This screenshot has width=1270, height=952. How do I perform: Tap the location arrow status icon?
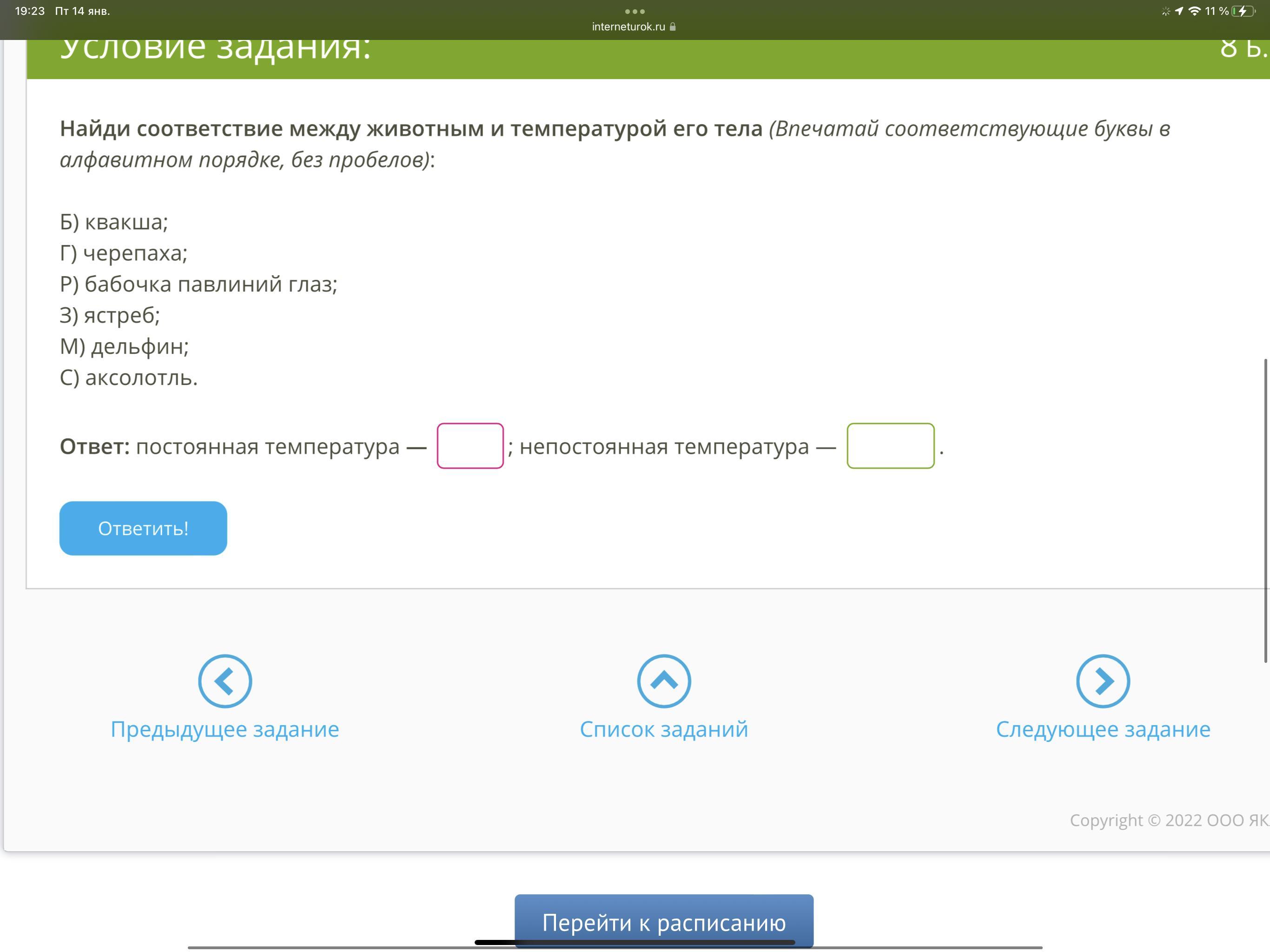[1179, 11]
